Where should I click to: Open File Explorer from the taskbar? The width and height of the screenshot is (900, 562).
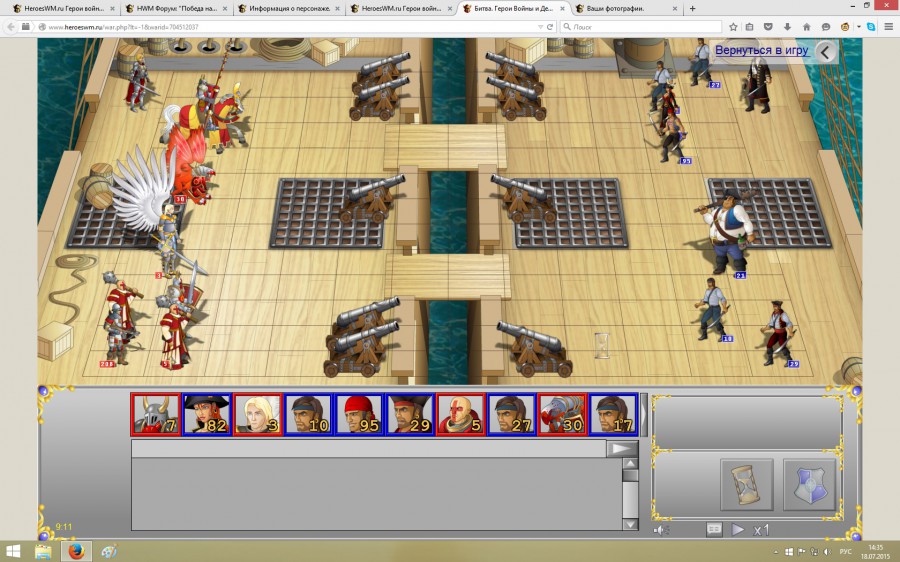point(43,552)
